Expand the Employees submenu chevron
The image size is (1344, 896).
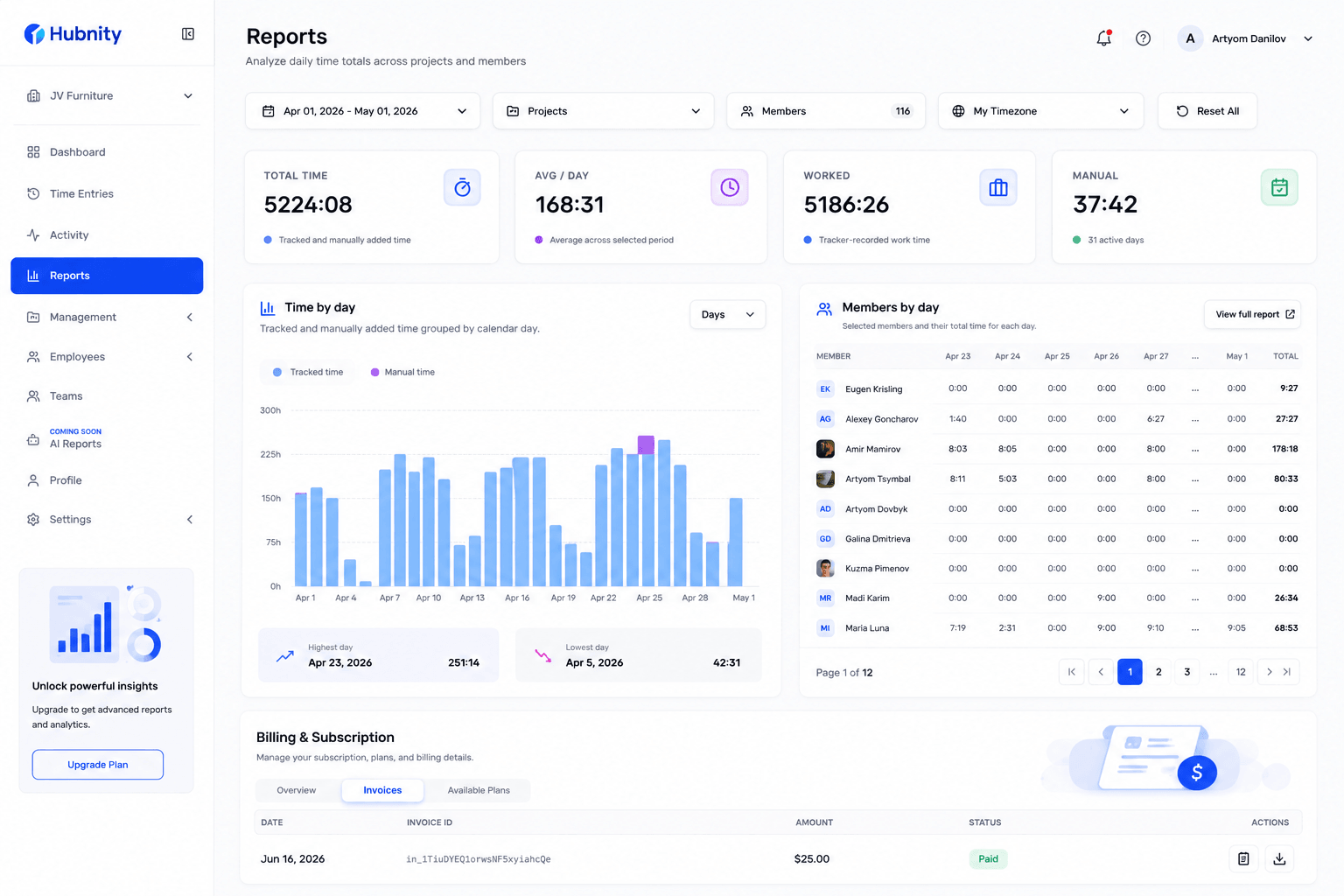coord(190,357)
